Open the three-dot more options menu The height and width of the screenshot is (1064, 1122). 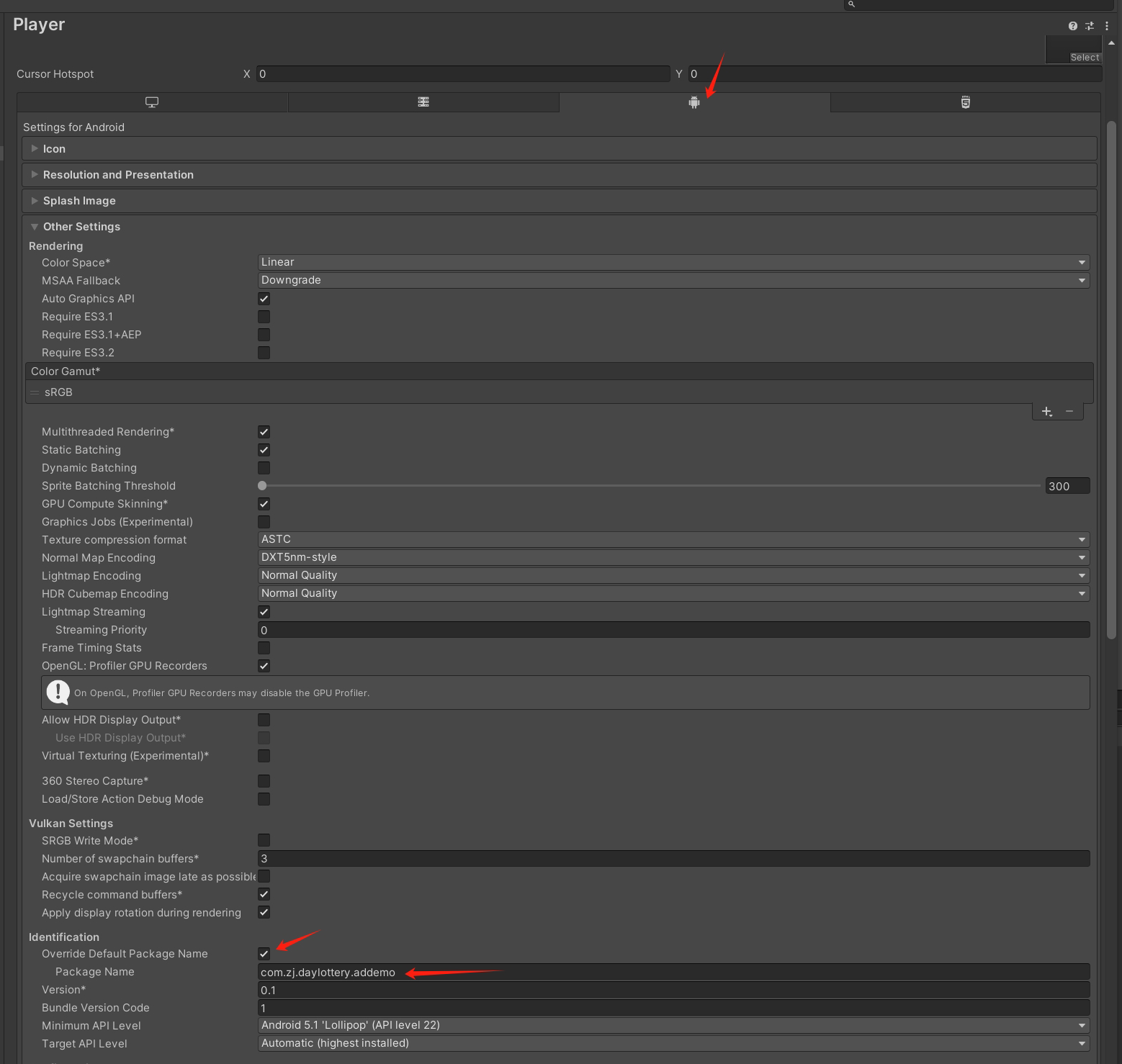[1107, 26]
